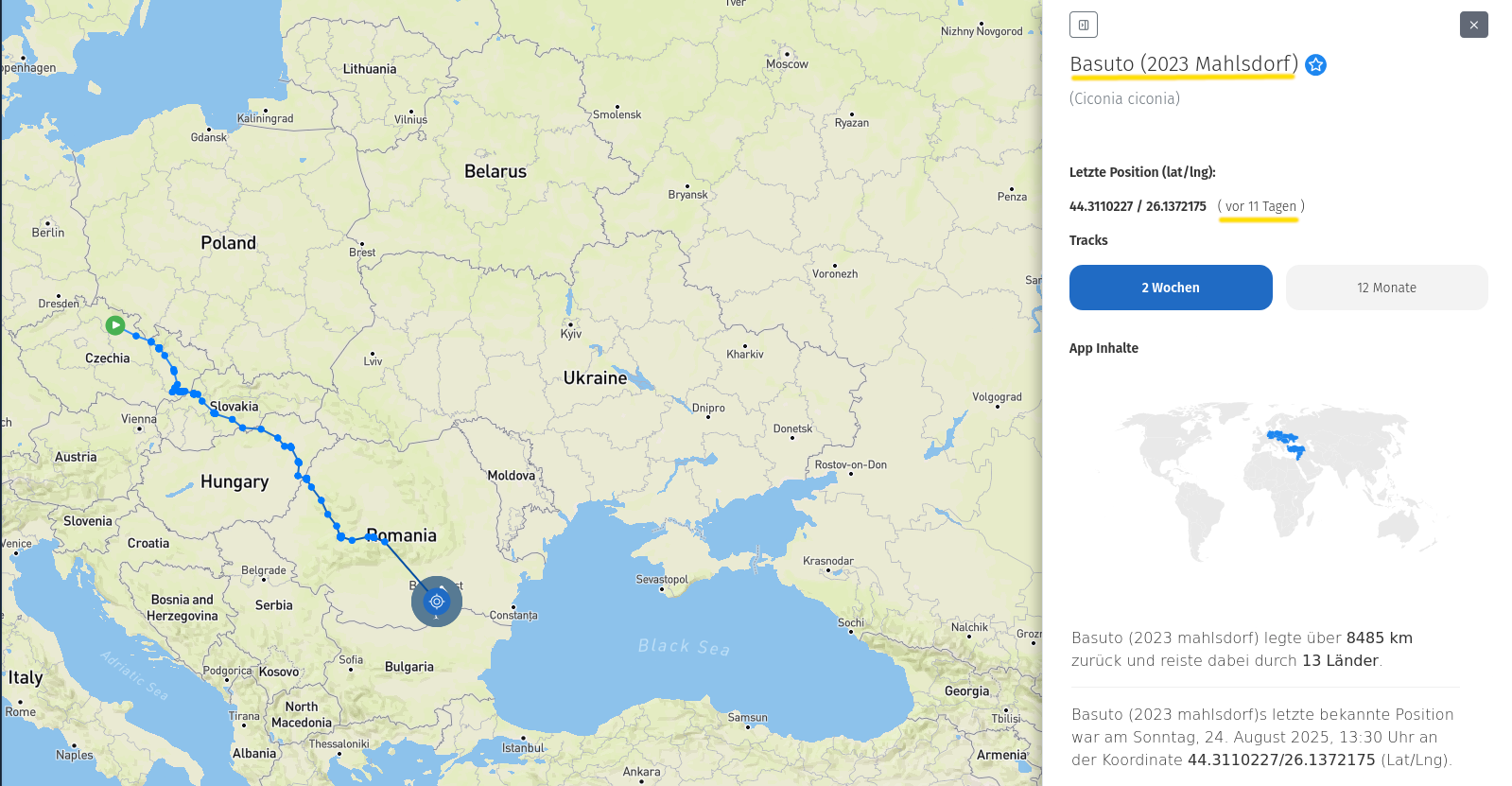Select the last position target marker near Bucharest
The image size is (1512, 786).
tap(437, 602)
